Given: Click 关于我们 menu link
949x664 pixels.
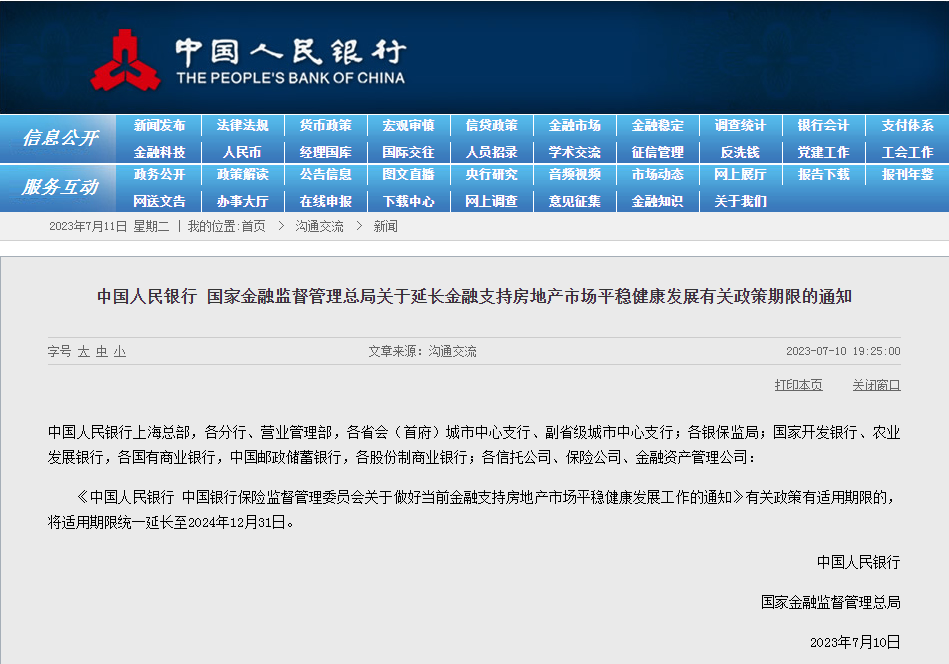Looking at the screenshot, I should click(740, 201).
